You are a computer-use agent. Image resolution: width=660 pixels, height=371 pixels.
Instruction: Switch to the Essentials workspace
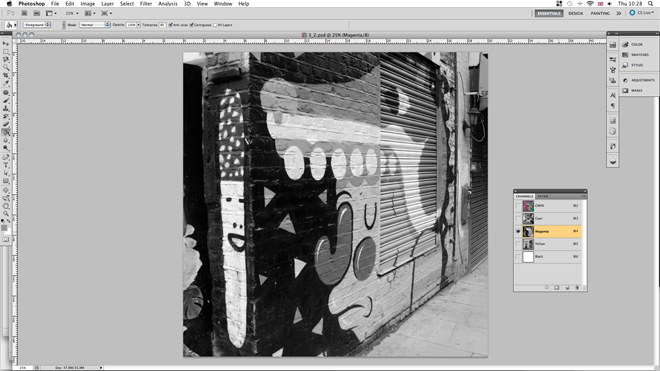[x=549, y=13]
